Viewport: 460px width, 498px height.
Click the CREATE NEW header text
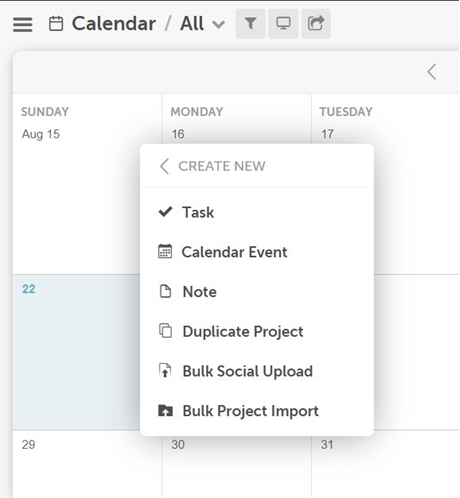pyautogui.click(x=222, y=166)
